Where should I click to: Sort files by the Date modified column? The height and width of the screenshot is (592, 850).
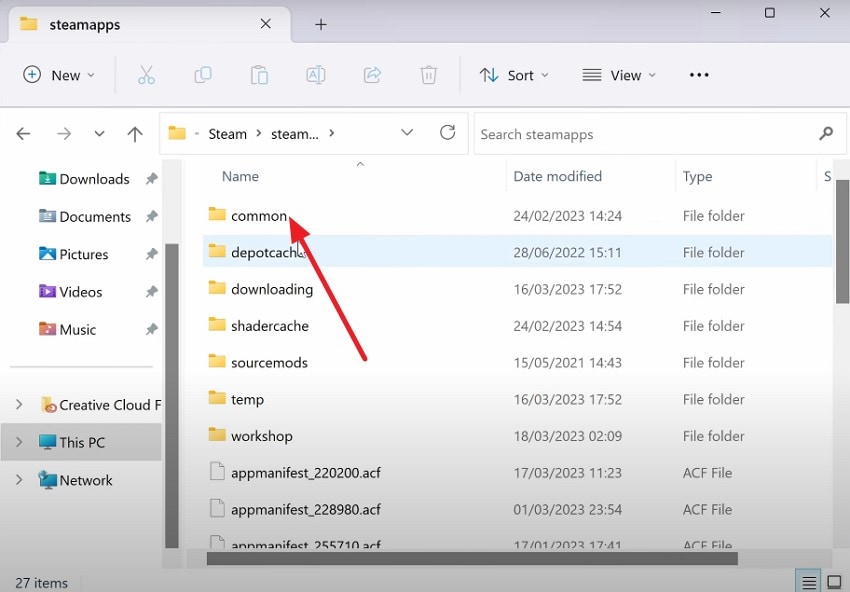(x=557, y=176)
